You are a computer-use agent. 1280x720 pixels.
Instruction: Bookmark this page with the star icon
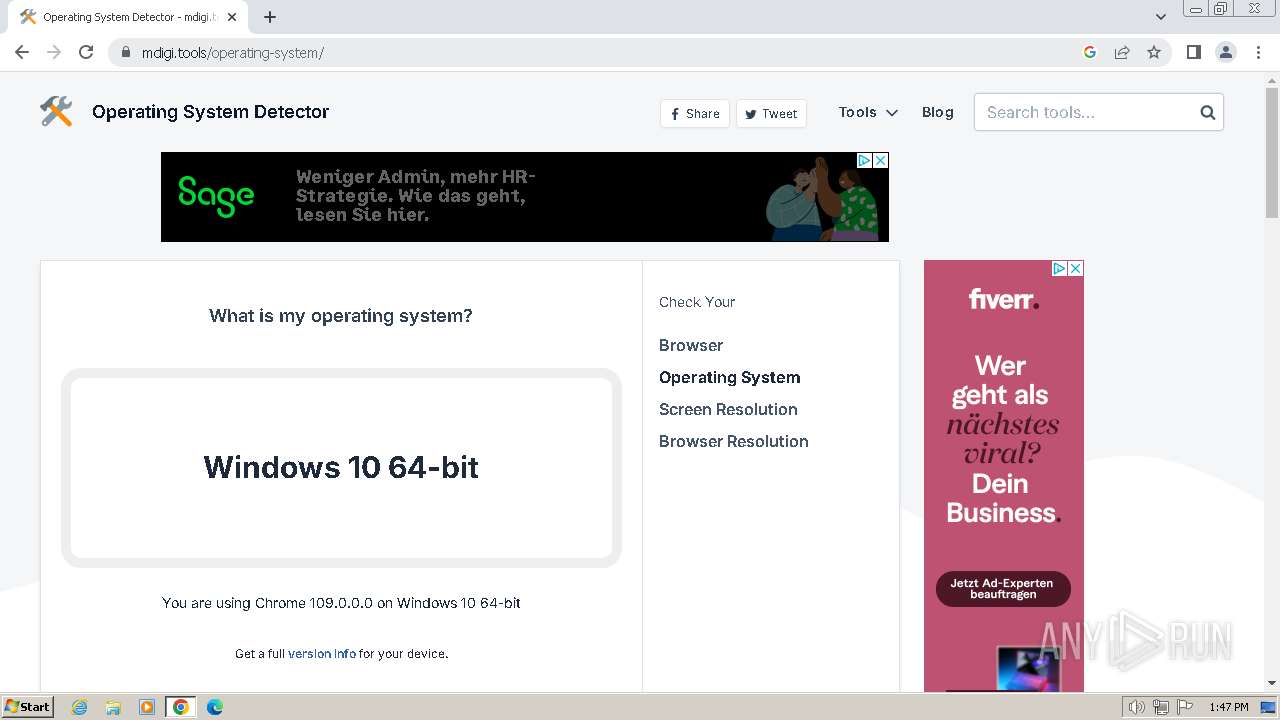(1154, 52)
